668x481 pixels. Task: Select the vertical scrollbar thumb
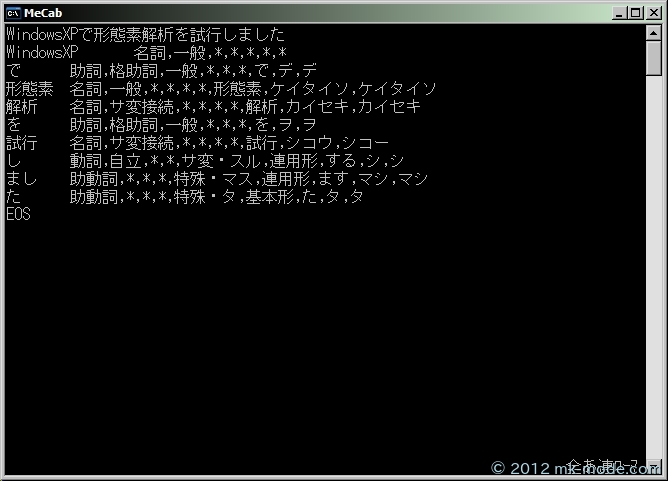point(654,58)
